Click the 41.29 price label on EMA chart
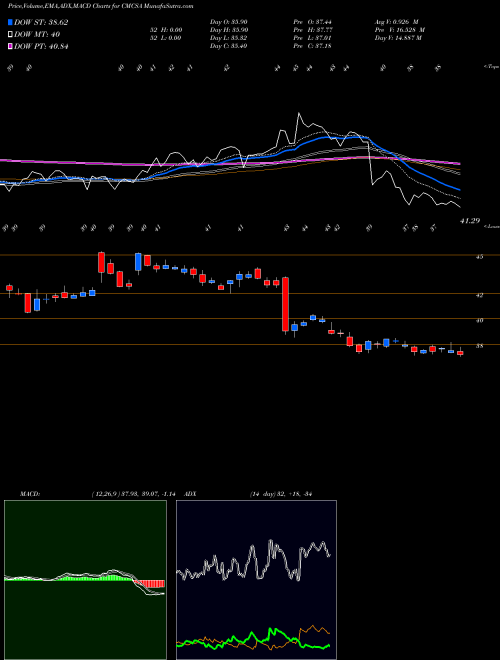Viewport: 500px width, 660px height. coord(470,221)
